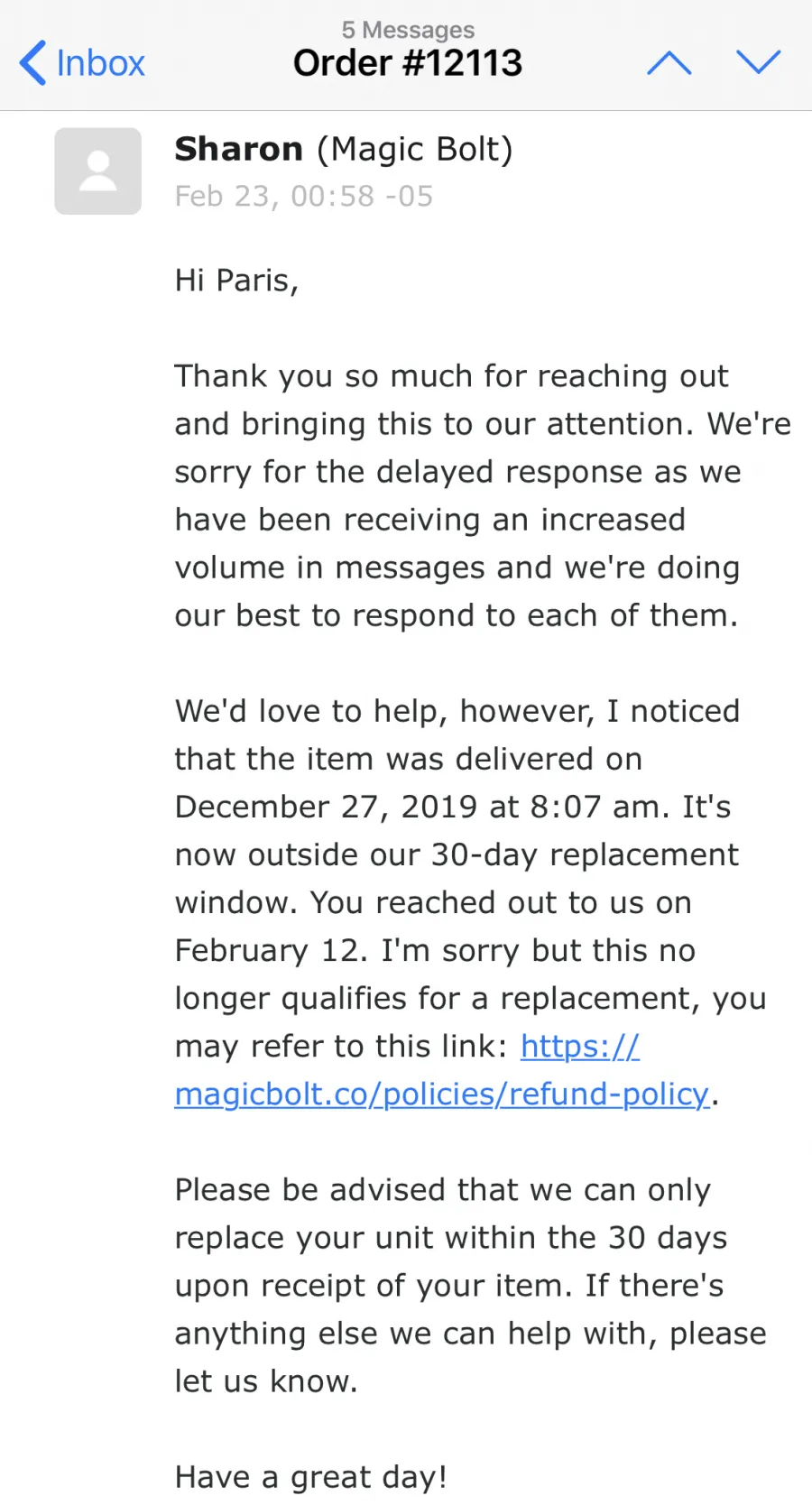
Task: Jump to next message with down arrow
Action: (758, 61)
